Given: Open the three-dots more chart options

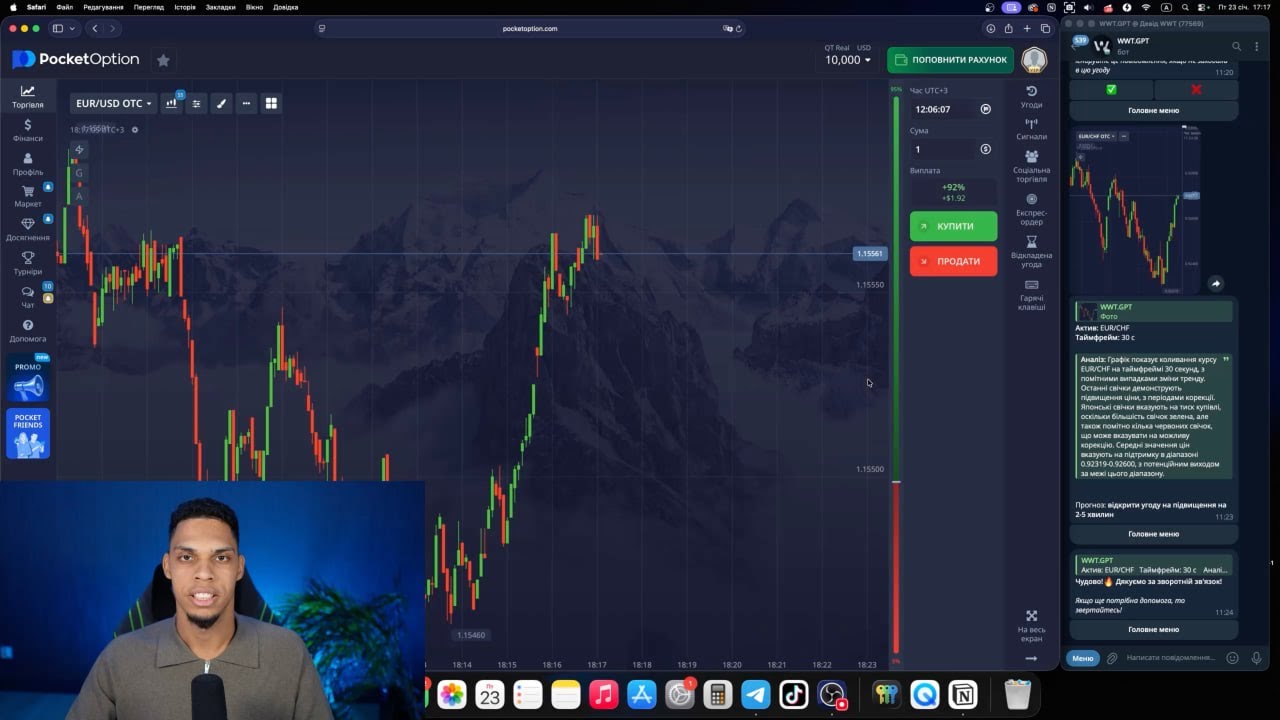Looking at the screenshot, I should pyautogui.click(x=246, y=103).
